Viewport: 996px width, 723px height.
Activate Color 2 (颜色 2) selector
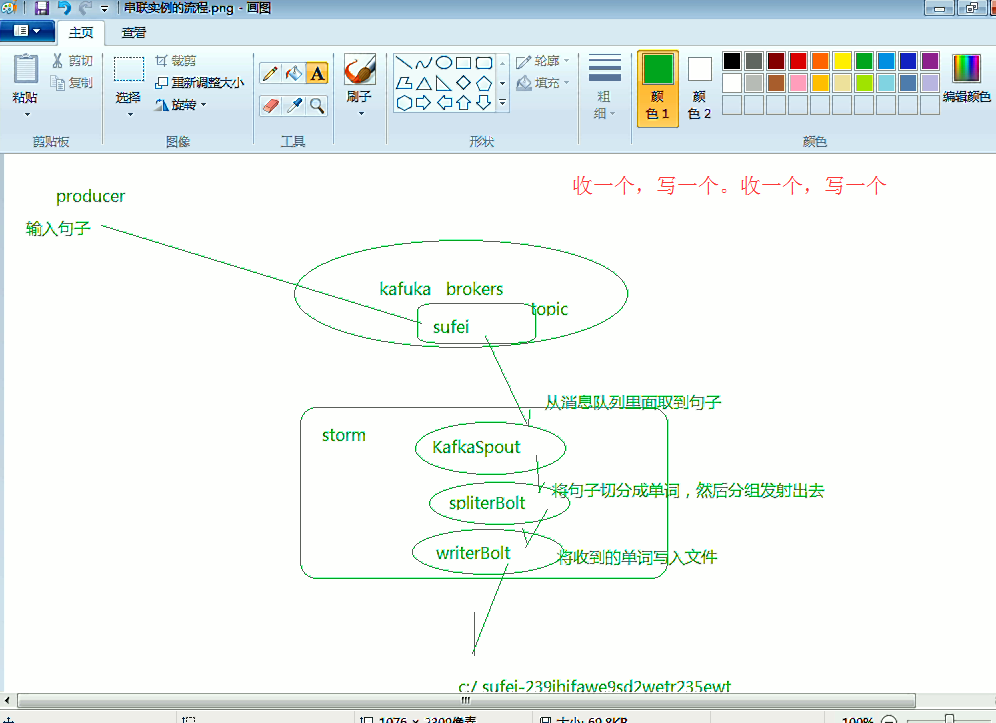coord(699,88)
